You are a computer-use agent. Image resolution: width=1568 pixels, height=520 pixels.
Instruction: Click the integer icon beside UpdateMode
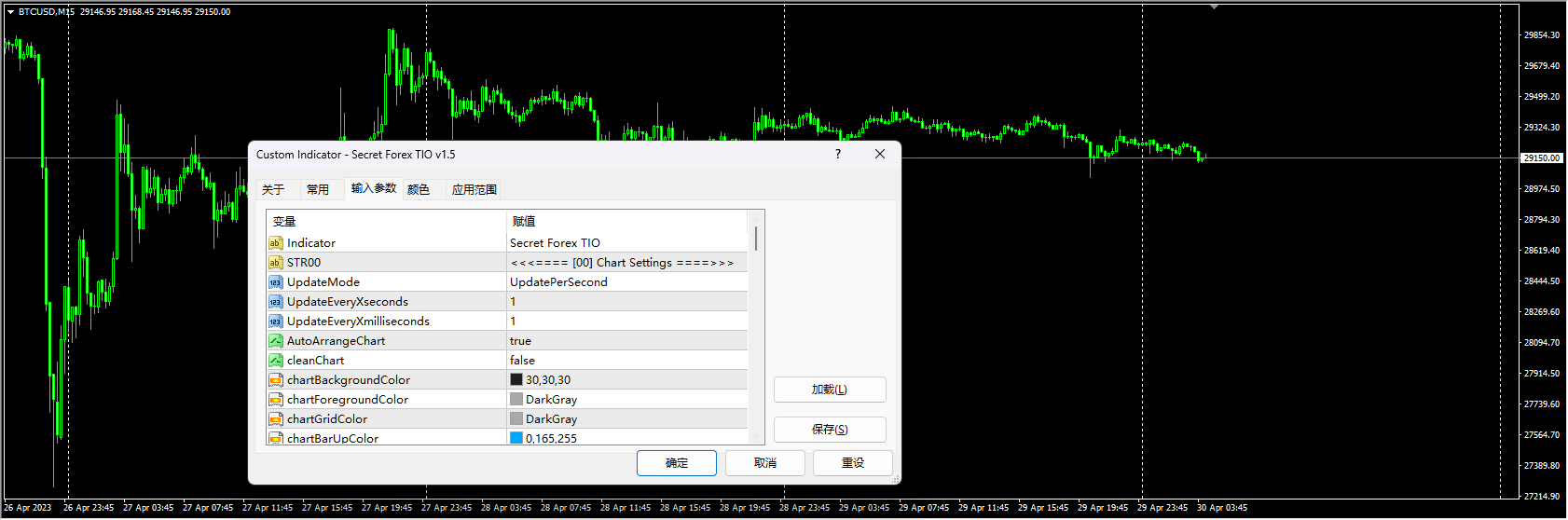pos(275,282)
